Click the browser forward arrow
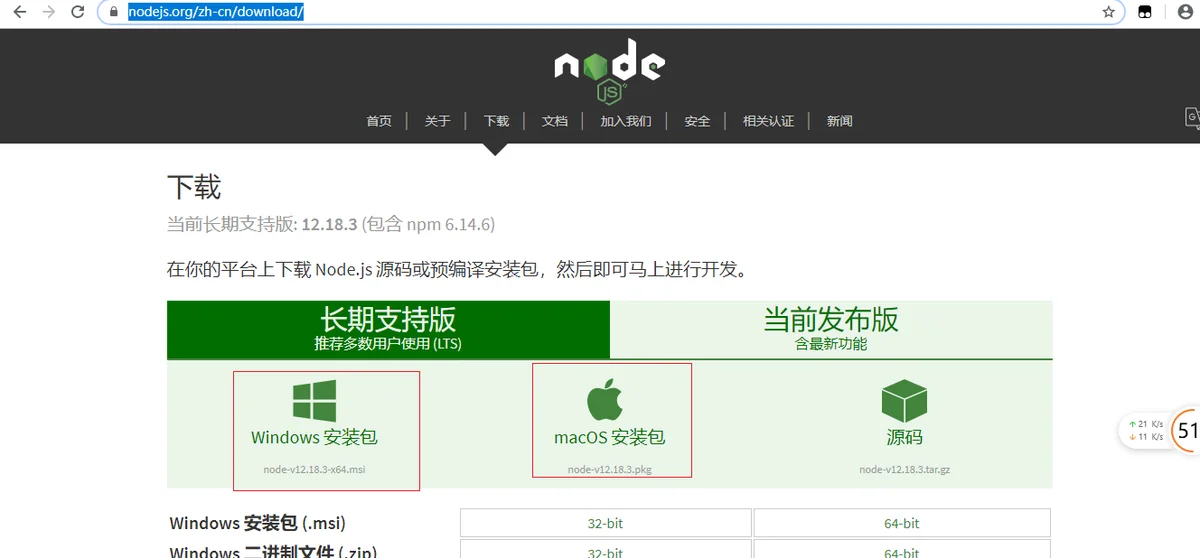The image size is (1200, 558). pyautogui.click(x=48, y=12)
